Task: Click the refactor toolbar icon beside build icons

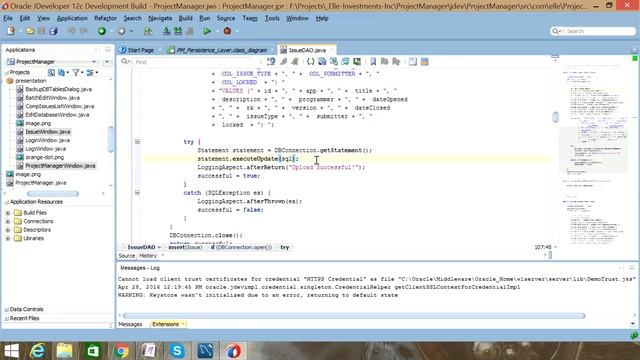Action: pyautogui.click(x=148, y=31)
